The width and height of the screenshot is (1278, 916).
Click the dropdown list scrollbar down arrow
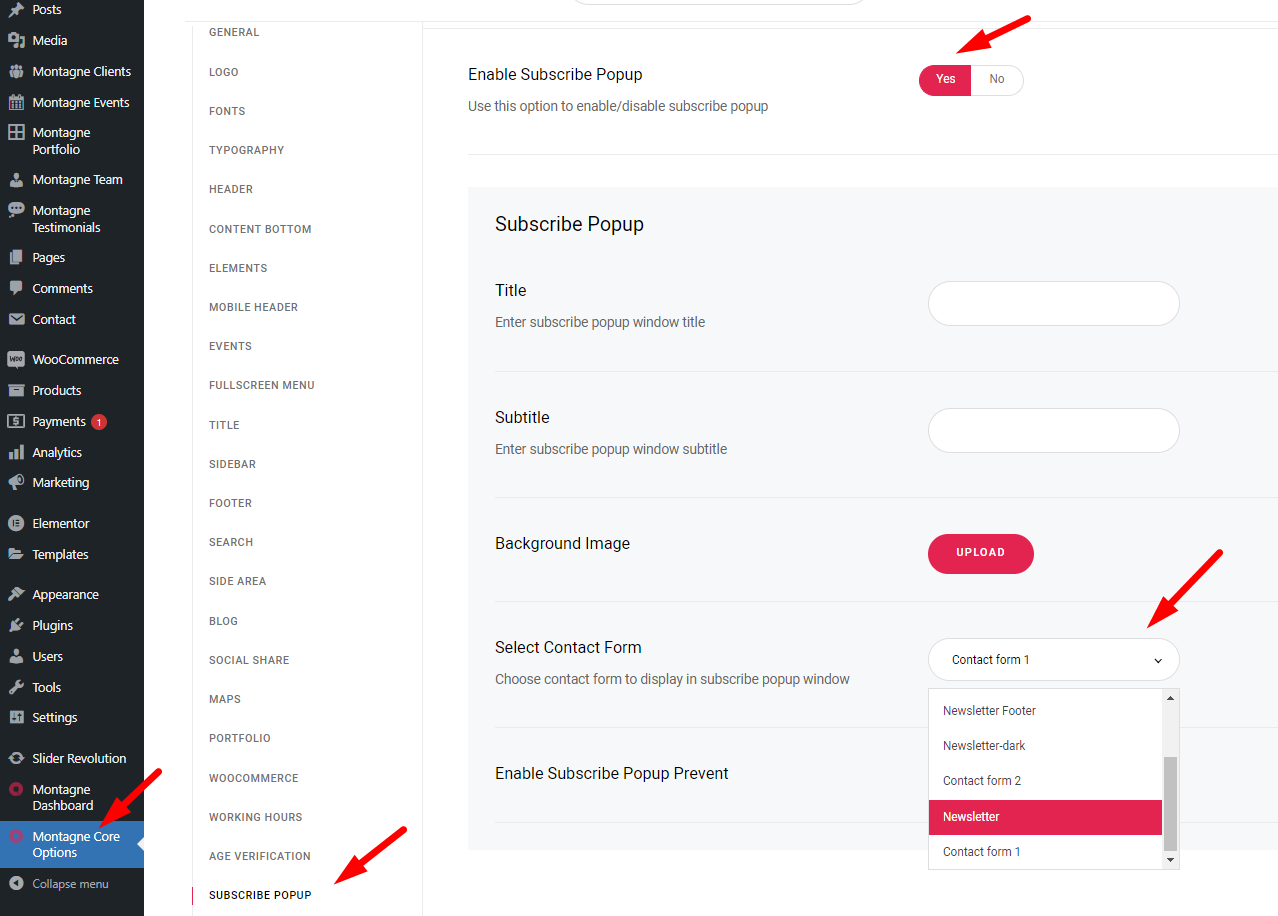click(1170, 860)
